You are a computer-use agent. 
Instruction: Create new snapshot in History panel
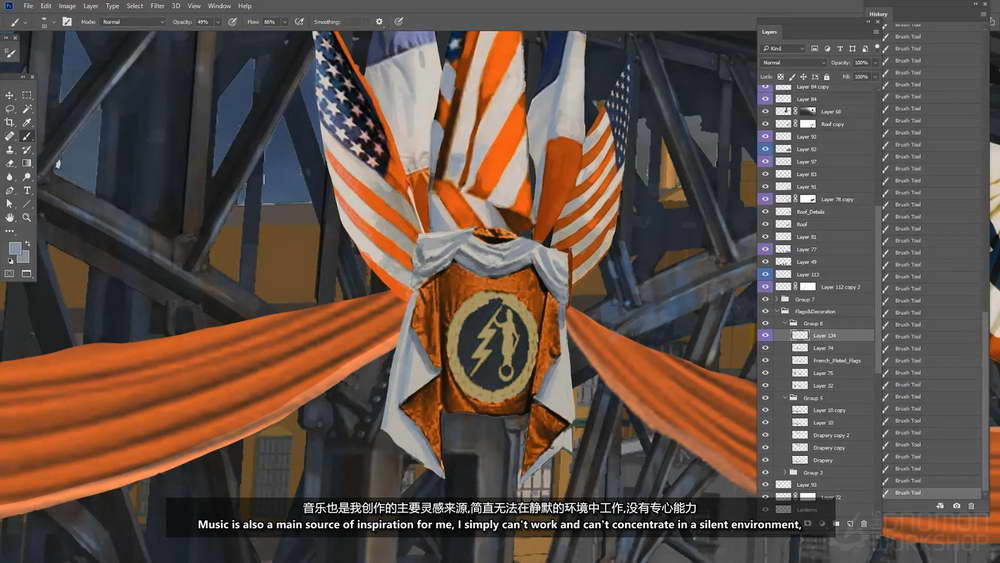(x=956, y=506)
